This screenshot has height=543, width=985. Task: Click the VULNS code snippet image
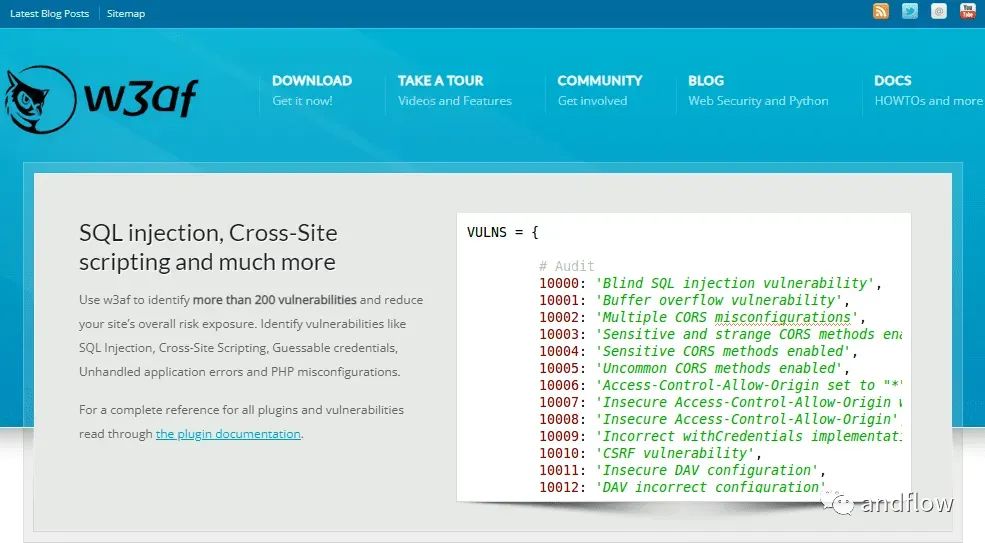(x=683, y=356)
